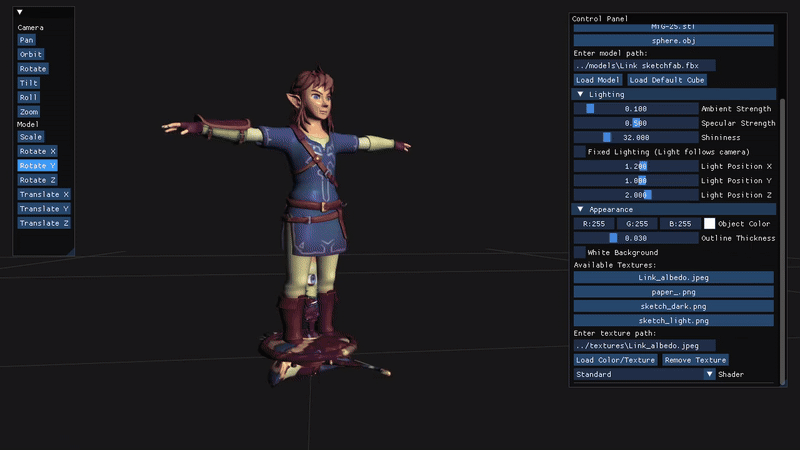Click the Remove Texture button
Viewport: 800px width, 450px height.
(x=695, y=360)
